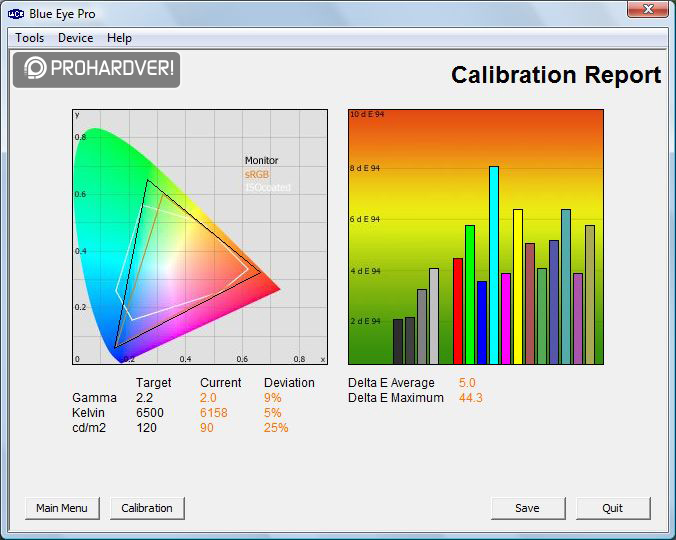The image size is (676, 540).
Task: Click the Gamma row label
Action: click(94, 397)
